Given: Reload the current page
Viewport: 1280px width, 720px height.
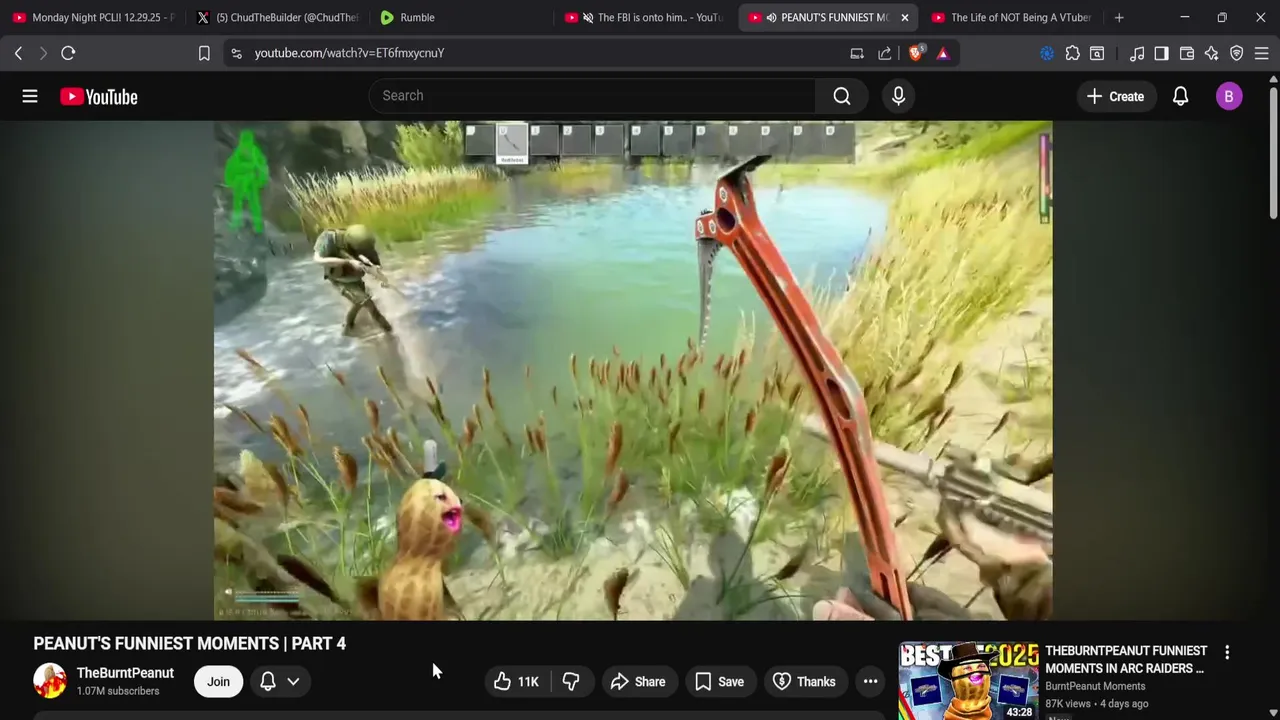Looking at the screenshot, I should tap(68, 53).
